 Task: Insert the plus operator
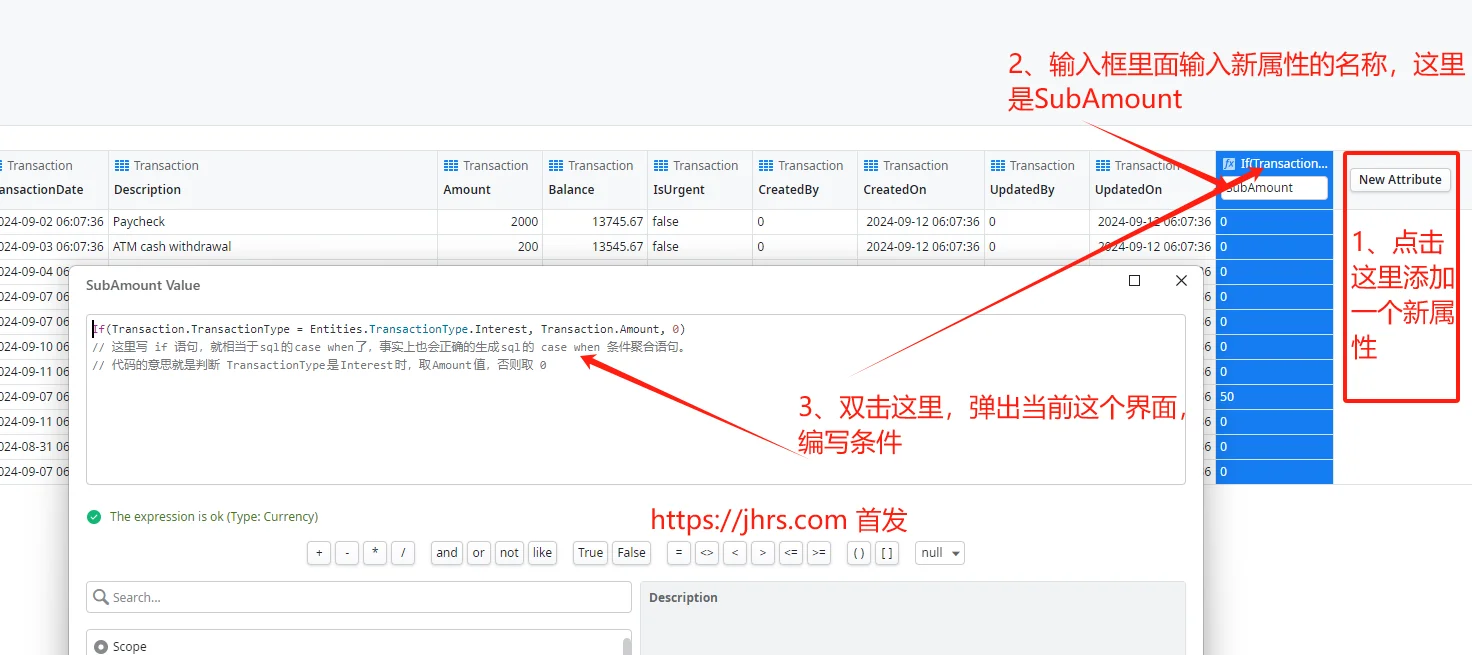pyautogui.click(x=319, y=553)
